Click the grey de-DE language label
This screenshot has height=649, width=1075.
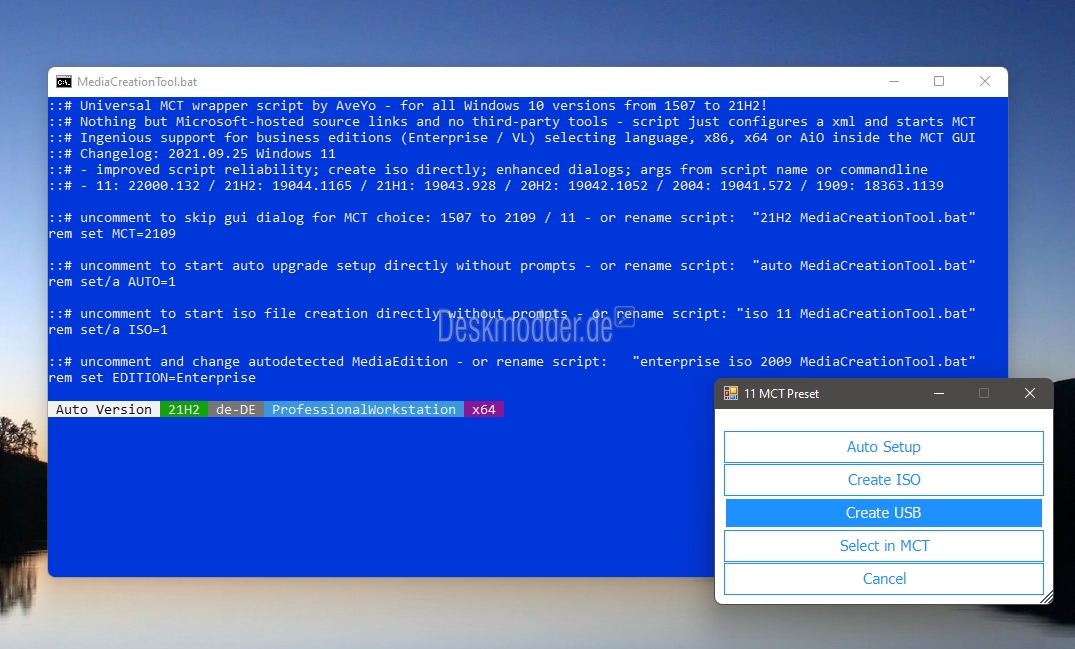click(236, 409)
